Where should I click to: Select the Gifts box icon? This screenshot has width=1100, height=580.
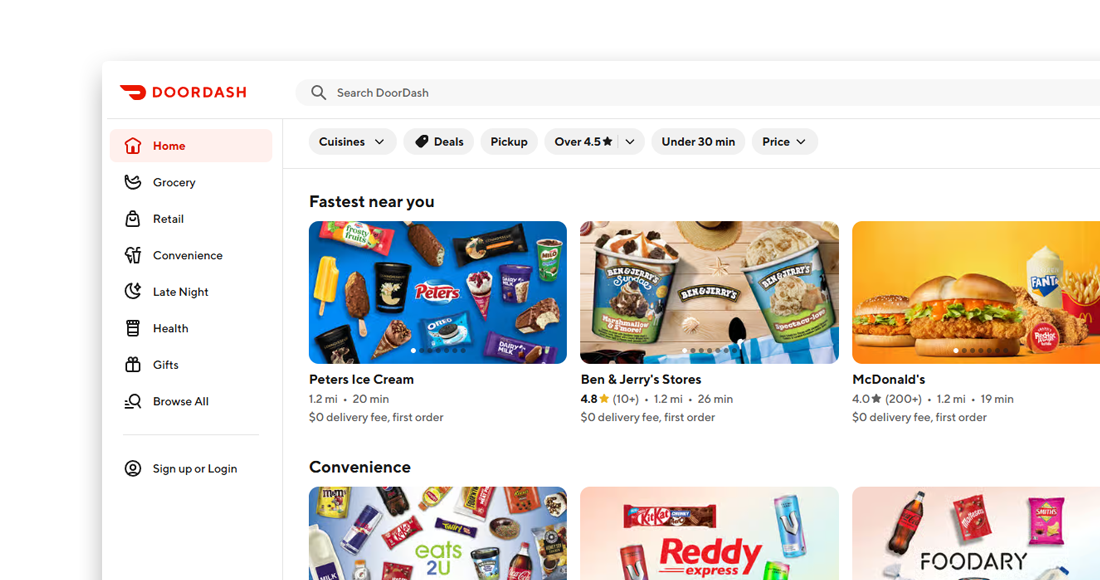[x=133, y=365]
